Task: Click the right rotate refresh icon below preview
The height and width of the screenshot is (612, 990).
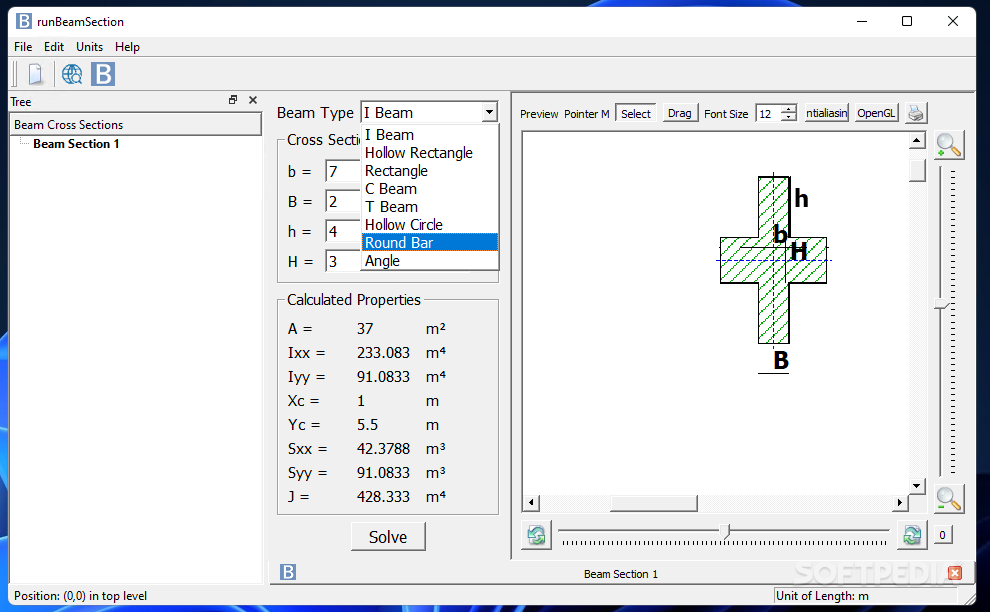Action: (912, 536)
